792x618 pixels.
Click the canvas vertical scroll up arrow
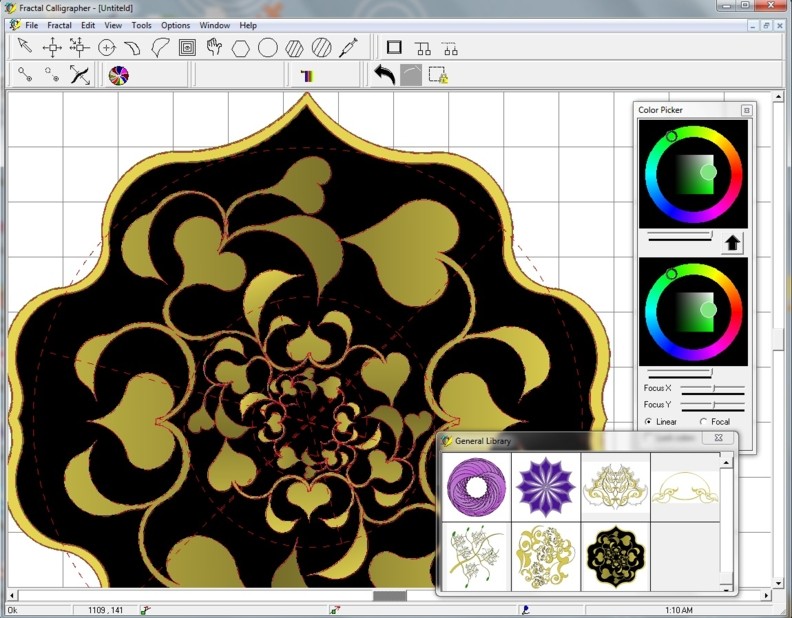coord(778,96)
